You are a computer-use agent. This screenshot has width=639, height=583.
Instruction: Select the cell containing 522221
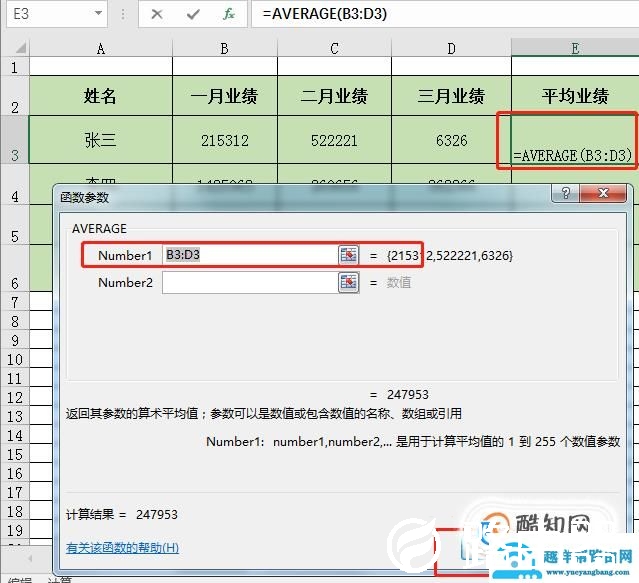tap(334, 140)
